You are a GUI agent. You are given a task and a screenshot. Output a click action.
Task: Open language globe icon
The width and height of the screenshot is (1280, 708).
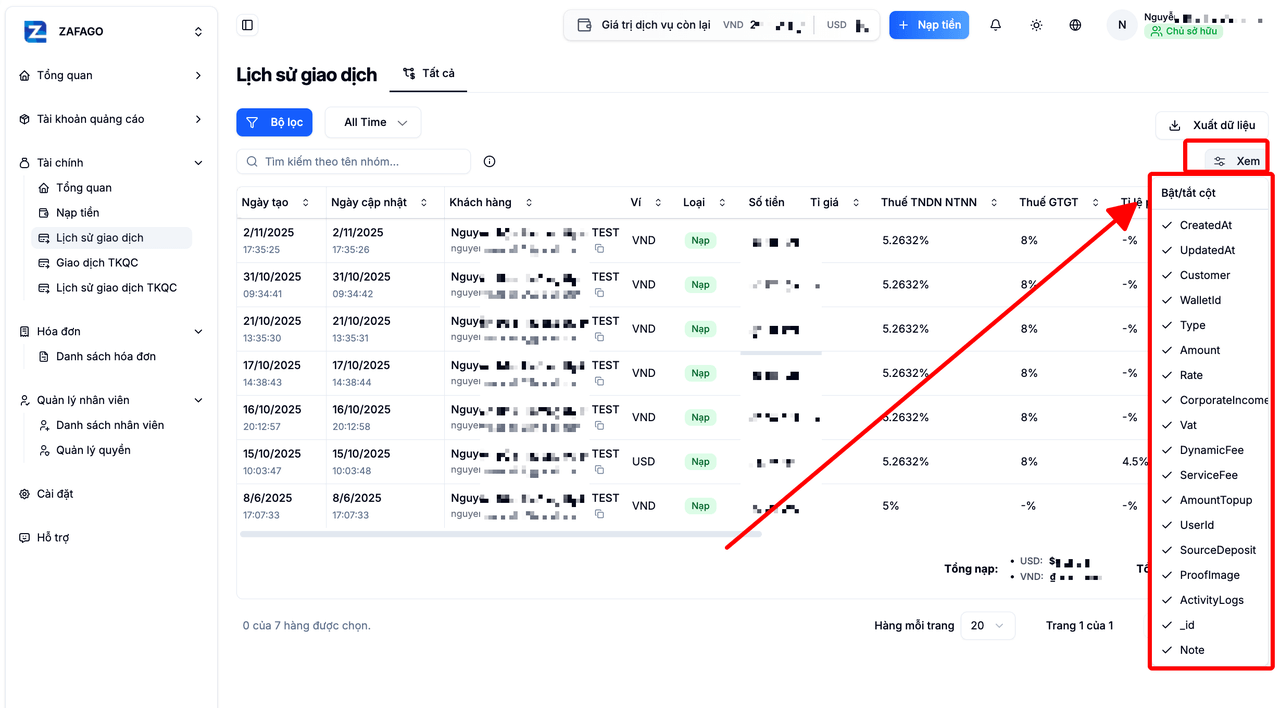(x=1075, y=25)
